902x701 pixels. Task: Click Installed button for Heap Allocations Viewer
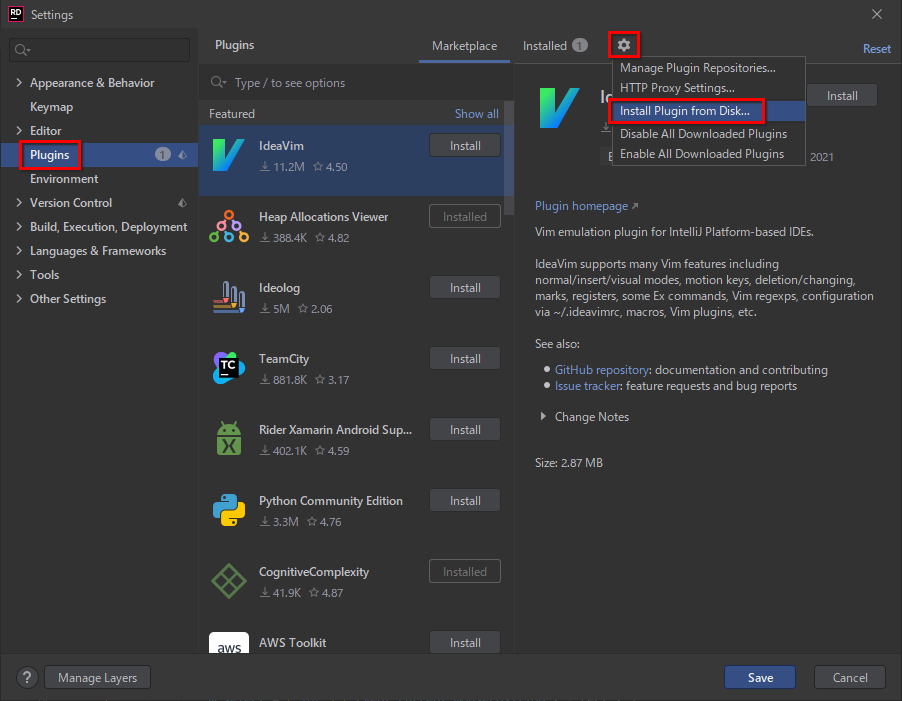tap(465, 217)
